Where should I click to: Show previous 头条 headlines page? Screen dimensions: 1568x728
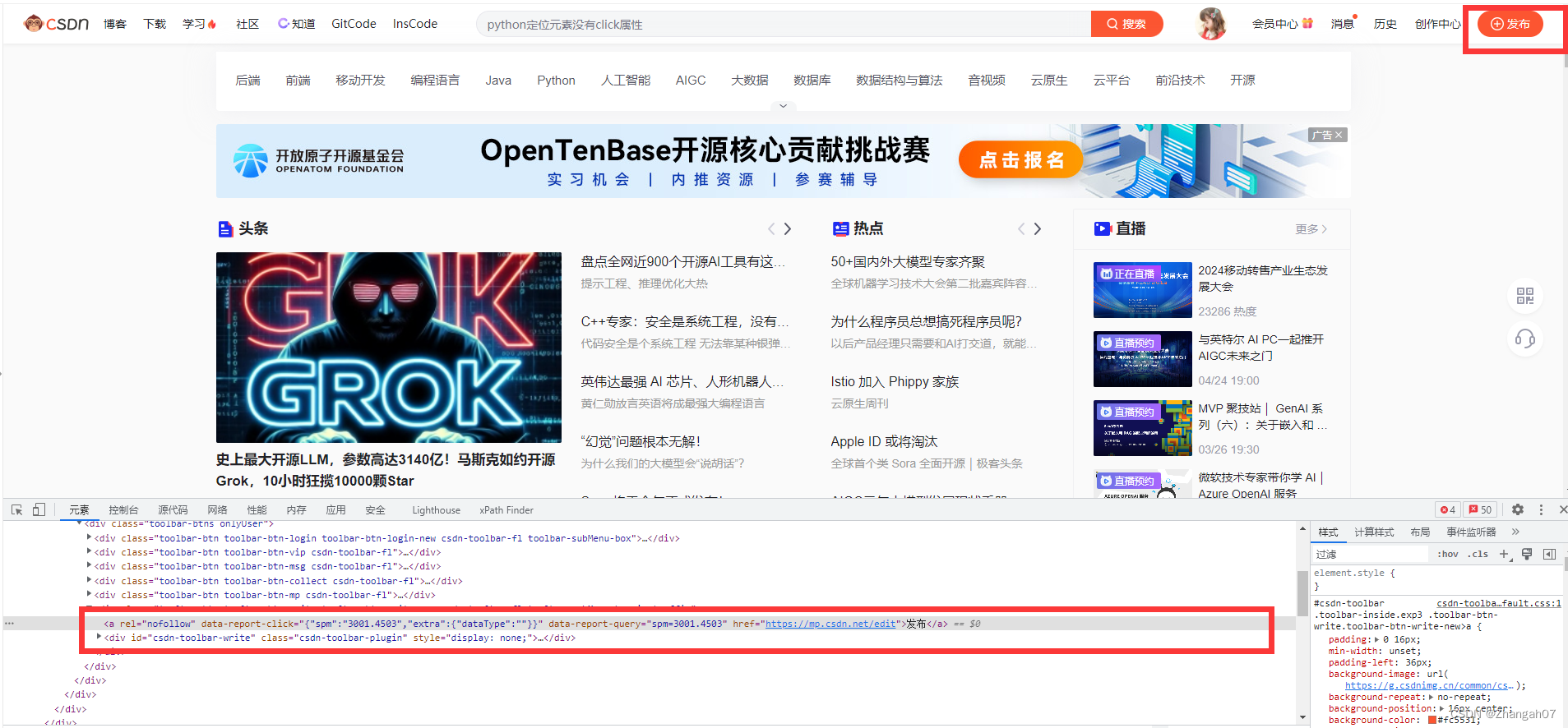point(771,228)
